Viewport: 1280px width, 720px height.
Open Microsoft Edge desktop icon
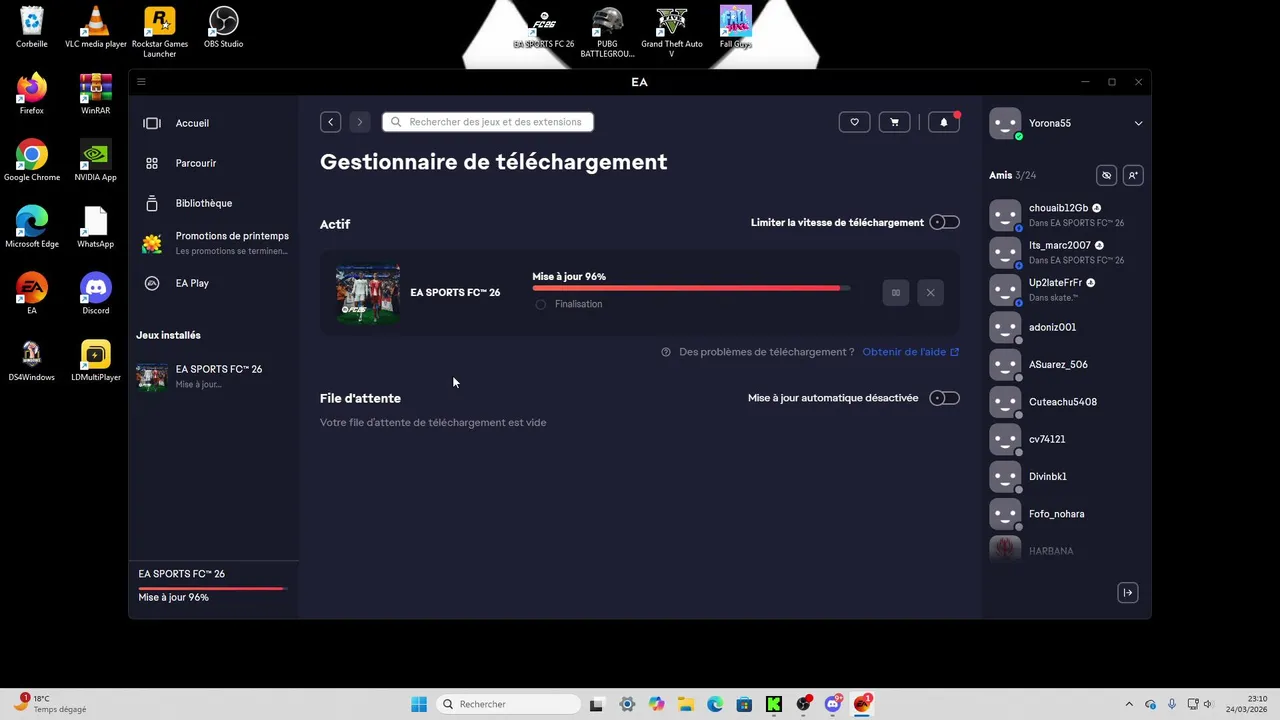point(32,227)
